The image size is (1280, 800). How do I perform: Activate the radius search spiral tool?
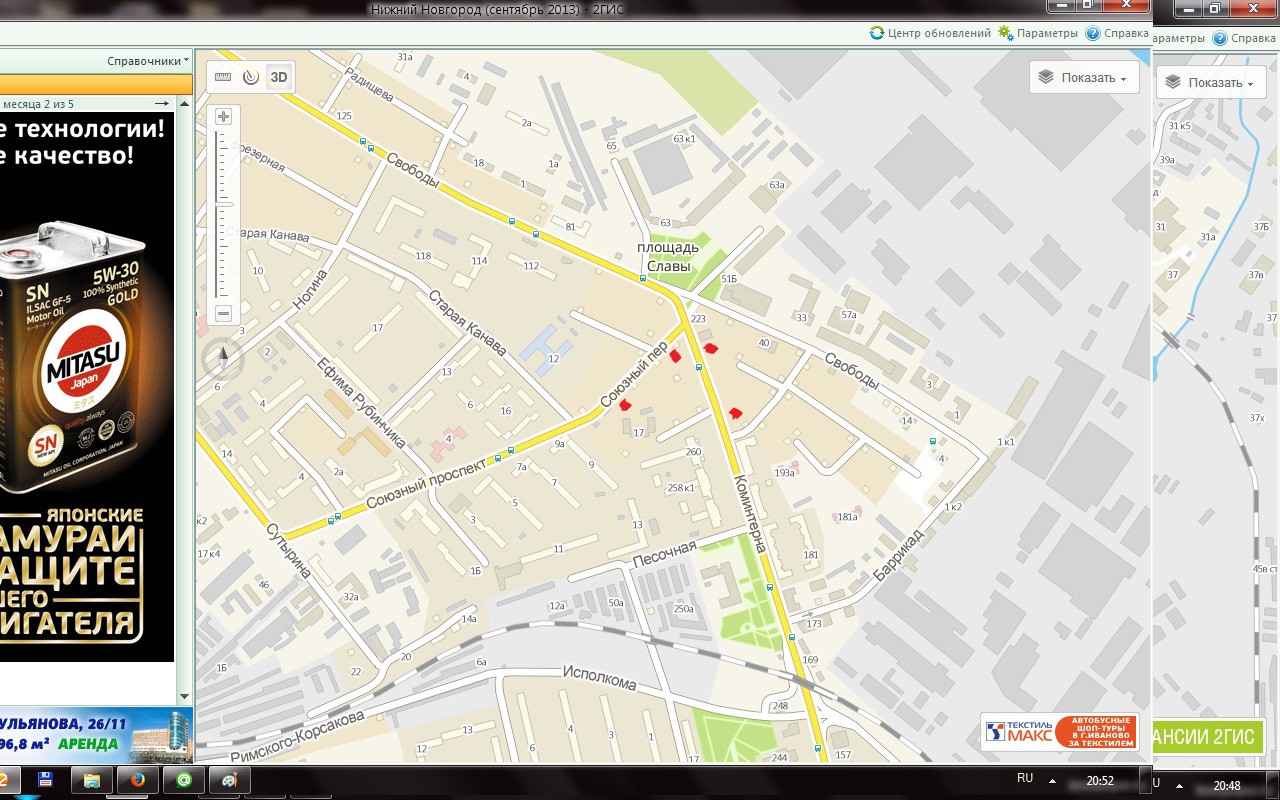(x=250, y=77)
